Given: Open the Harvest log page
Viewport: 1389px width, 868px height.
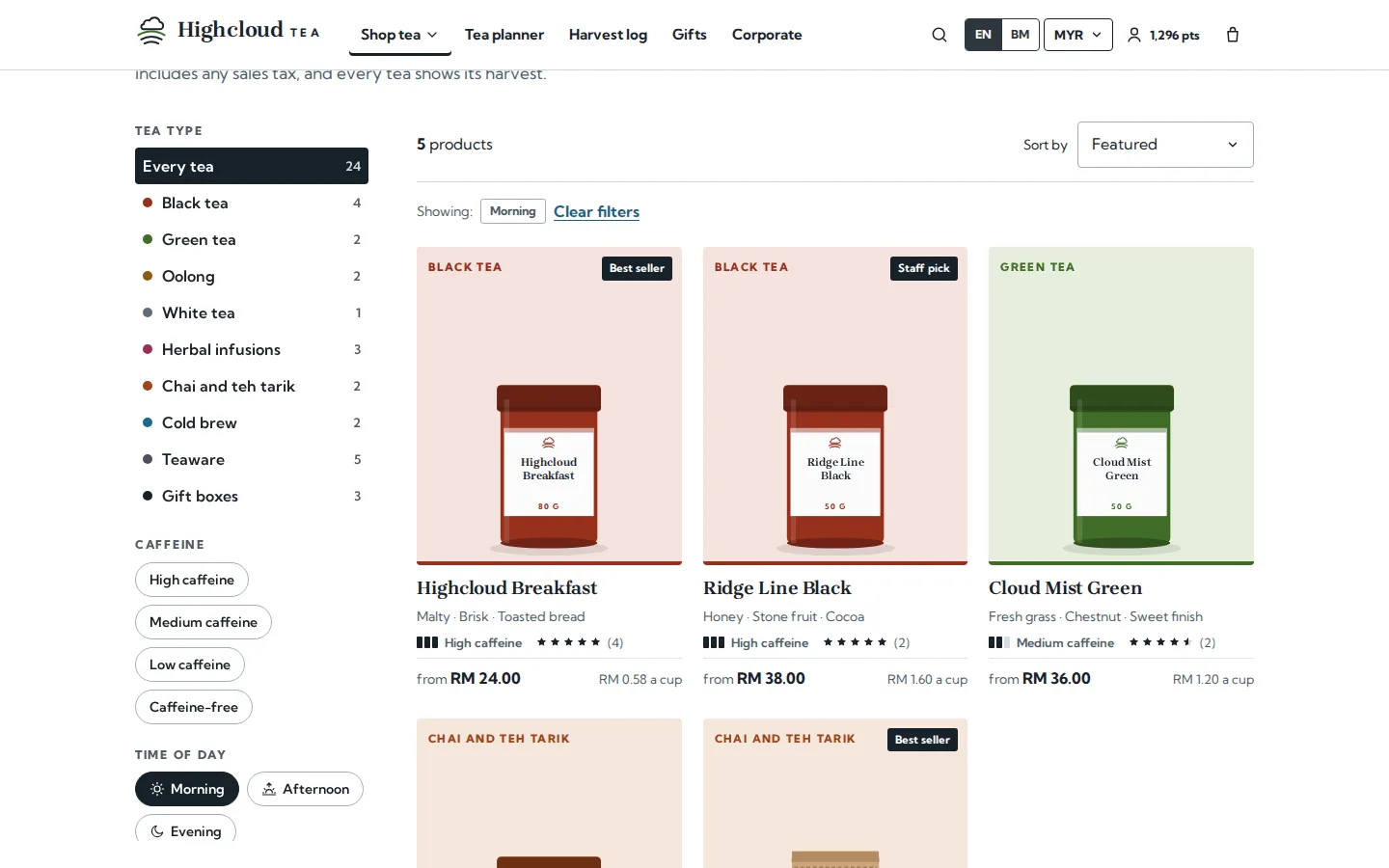Looking at the screenshot, I should point(608,35).
